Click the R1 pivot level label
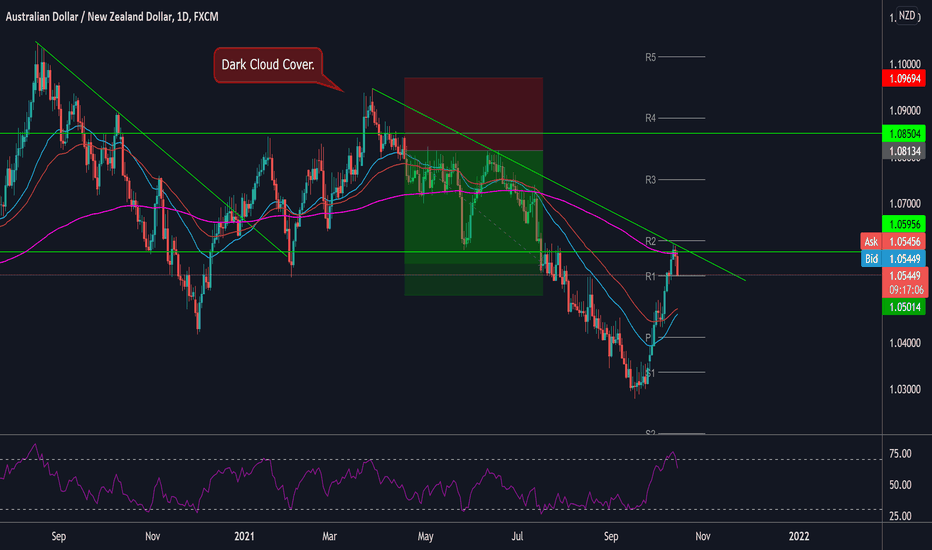This screenshot has height=550, width=932. click(651, 276)
